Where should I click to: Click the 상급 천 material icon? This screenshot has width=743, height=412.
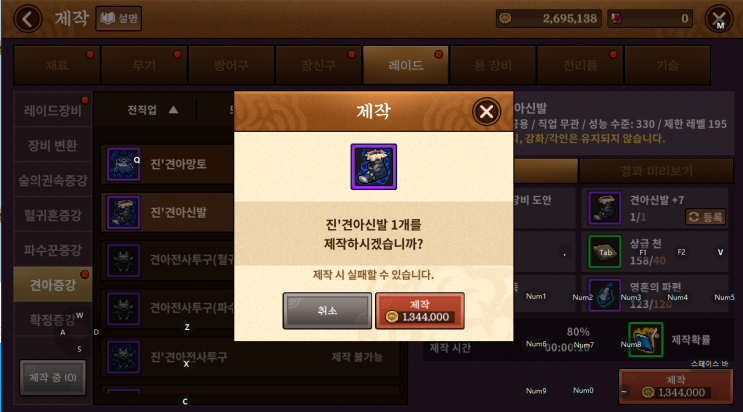604,251
